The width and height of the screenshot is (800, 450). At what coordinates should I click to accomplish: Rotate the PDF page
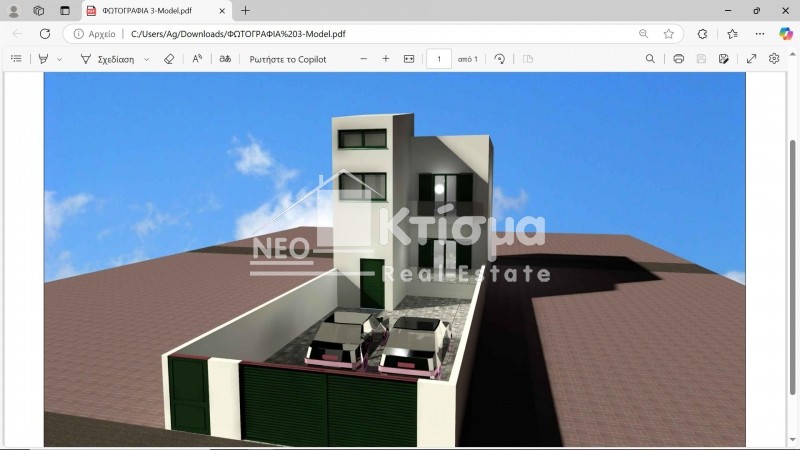[x=499, y=59]
